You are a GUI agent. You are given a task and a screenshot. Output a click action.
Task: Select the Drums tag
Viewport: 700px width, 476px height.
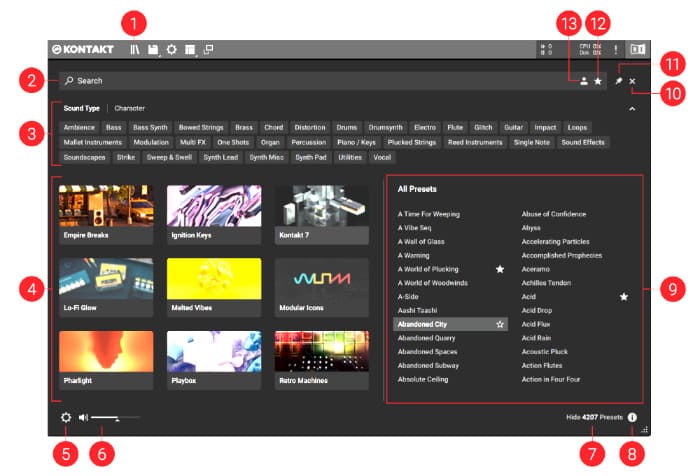[347, 128]
